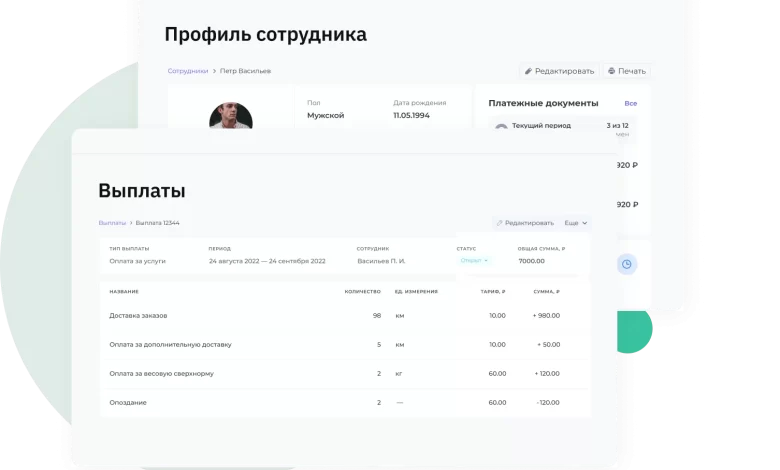This screenshot has height=470, width=780.
Task: Select the Текущий период row
Action: click(562, 127)
